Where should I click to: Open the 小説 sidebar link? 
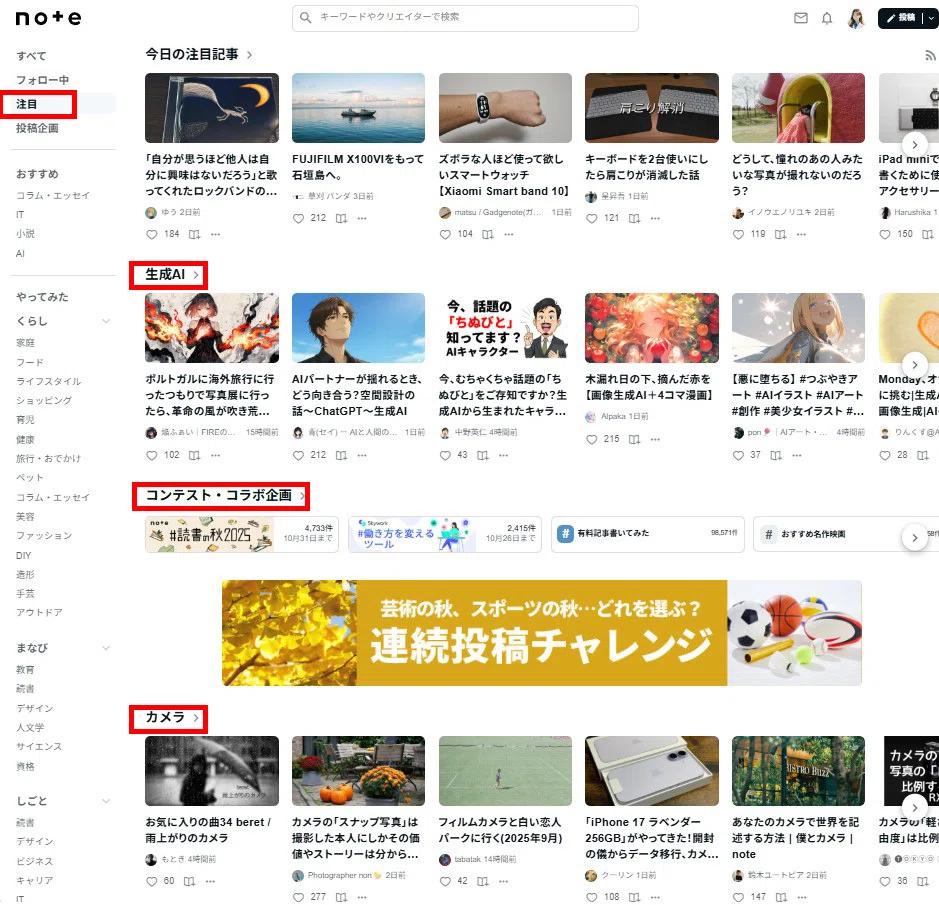pyautogui.click(x=25, y=234)
